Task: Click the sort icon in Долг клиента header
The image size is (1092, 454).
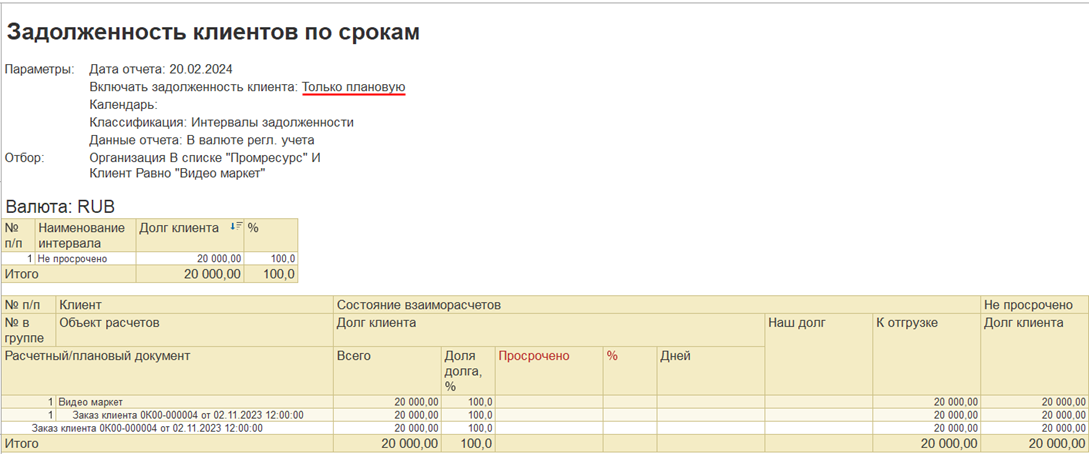Action: click(x=236, y=226)
